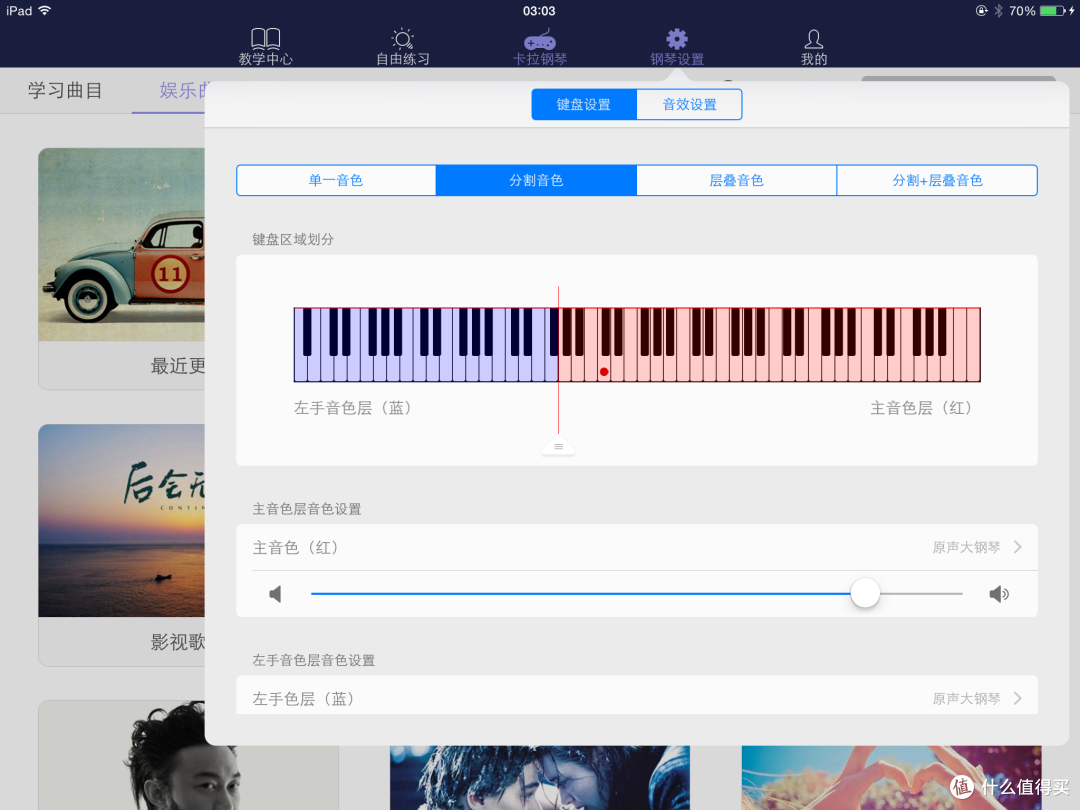Open the 教学中心 book icon
Viewport: 1080px width, 810px height.
pos(265,38)
